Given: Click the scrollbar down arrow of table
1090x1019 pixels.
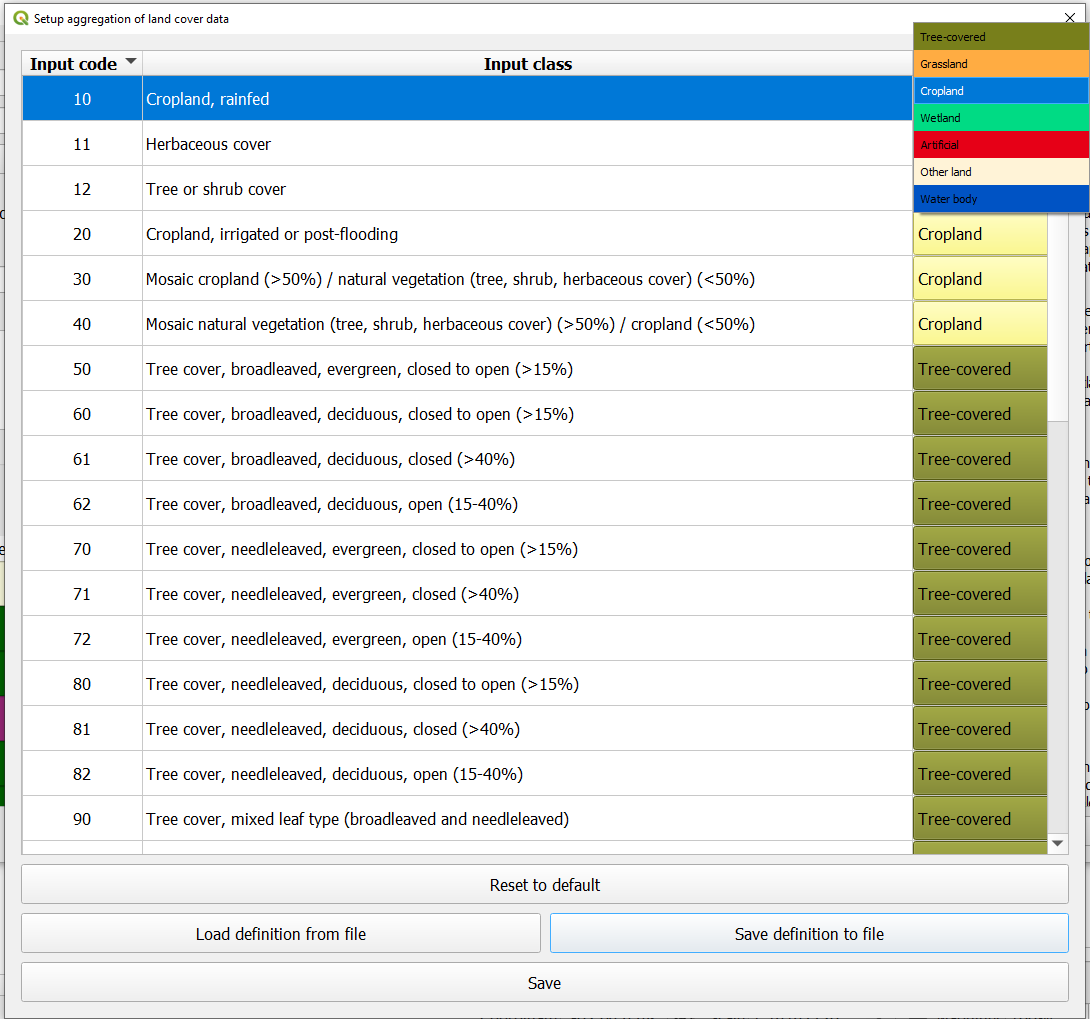Looking at the screenshot, I should 1058,844.
